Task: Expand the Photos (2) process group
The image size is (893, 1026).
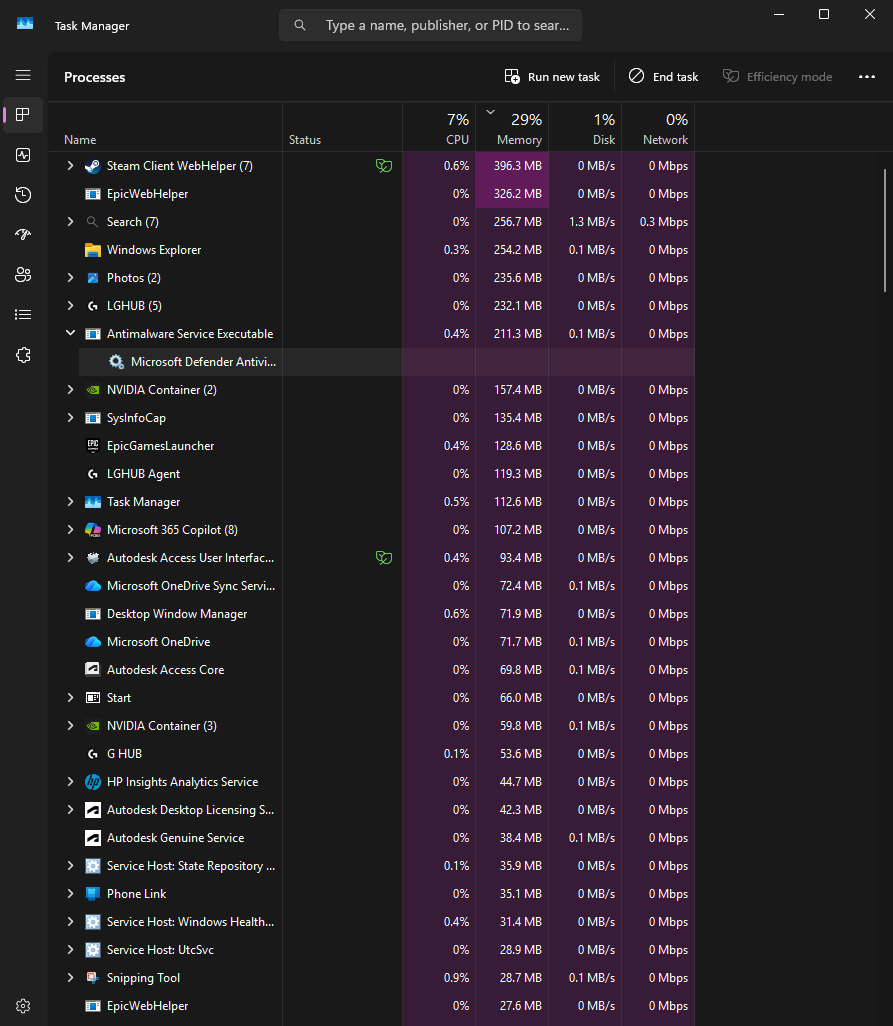Action: [x=70, y=277]
